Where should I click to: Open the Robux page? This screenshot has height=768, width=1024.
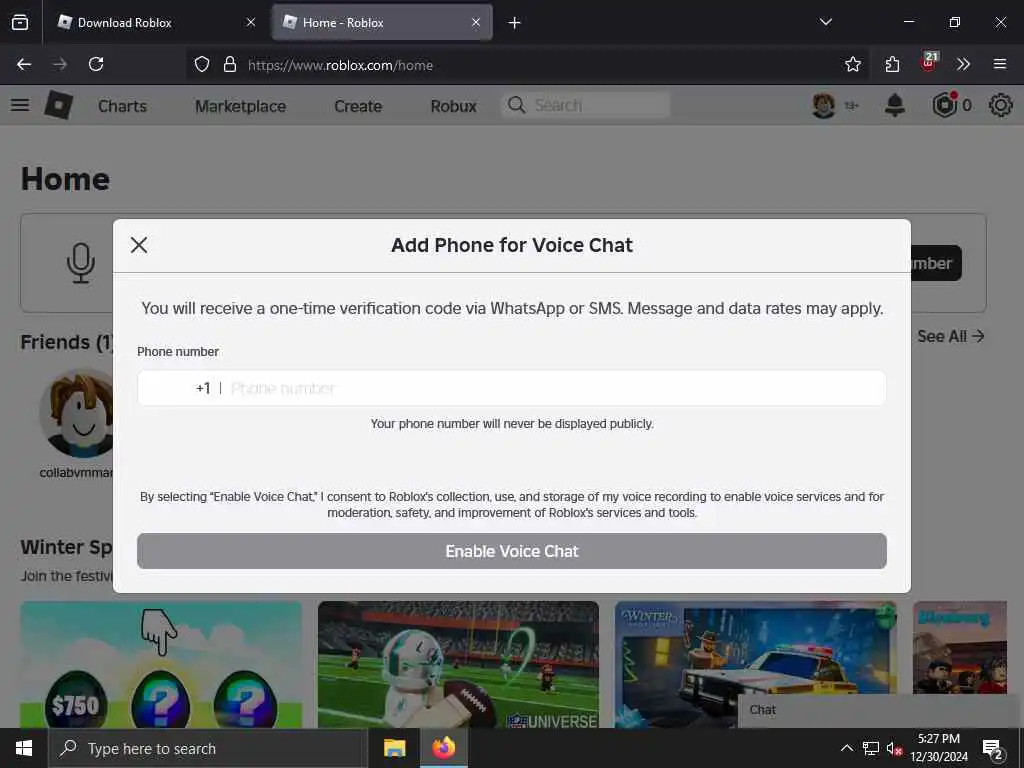point(453,106)
